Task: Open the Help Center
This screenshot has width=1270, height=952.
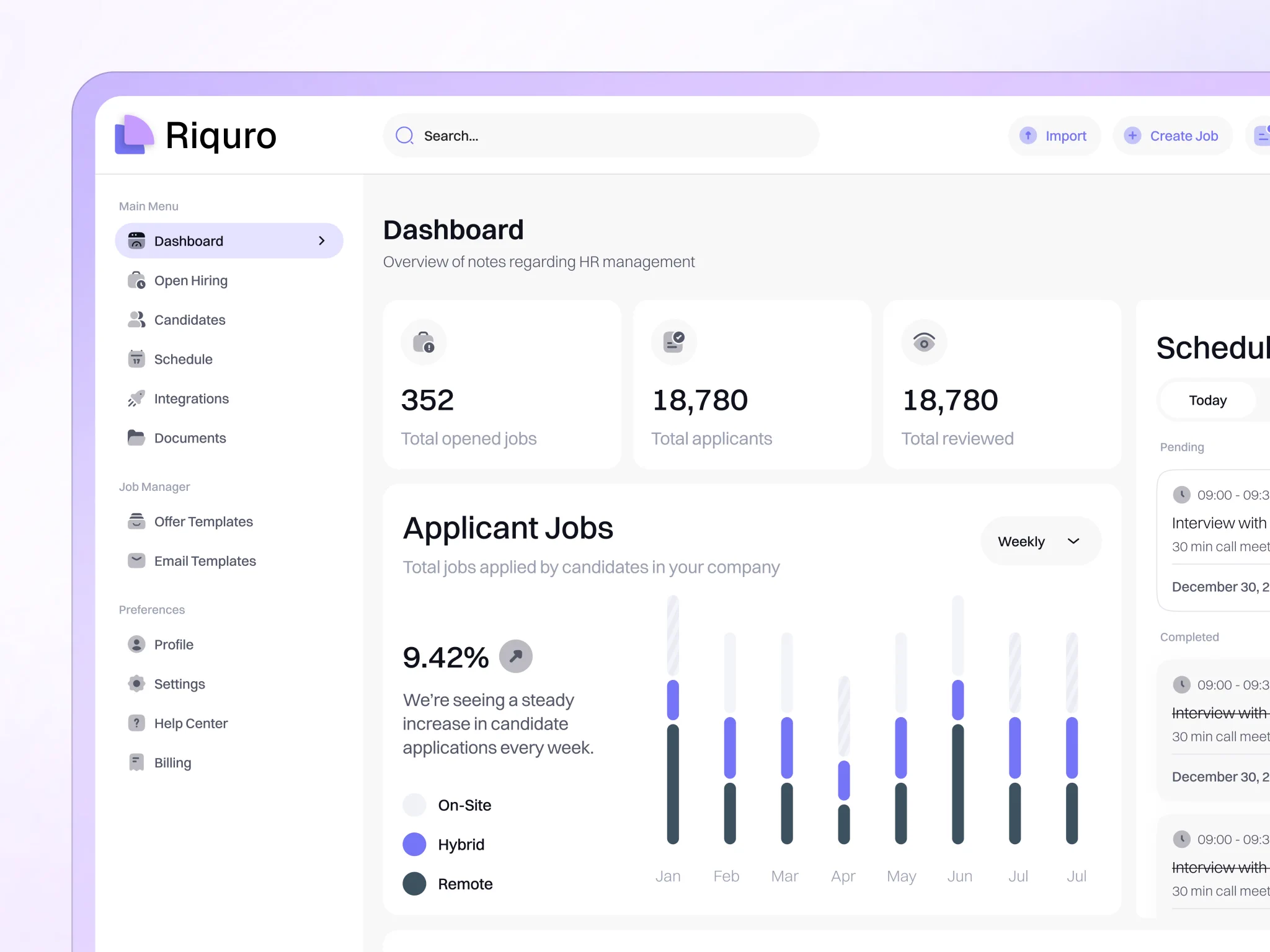Action: [x=229, y=723]
